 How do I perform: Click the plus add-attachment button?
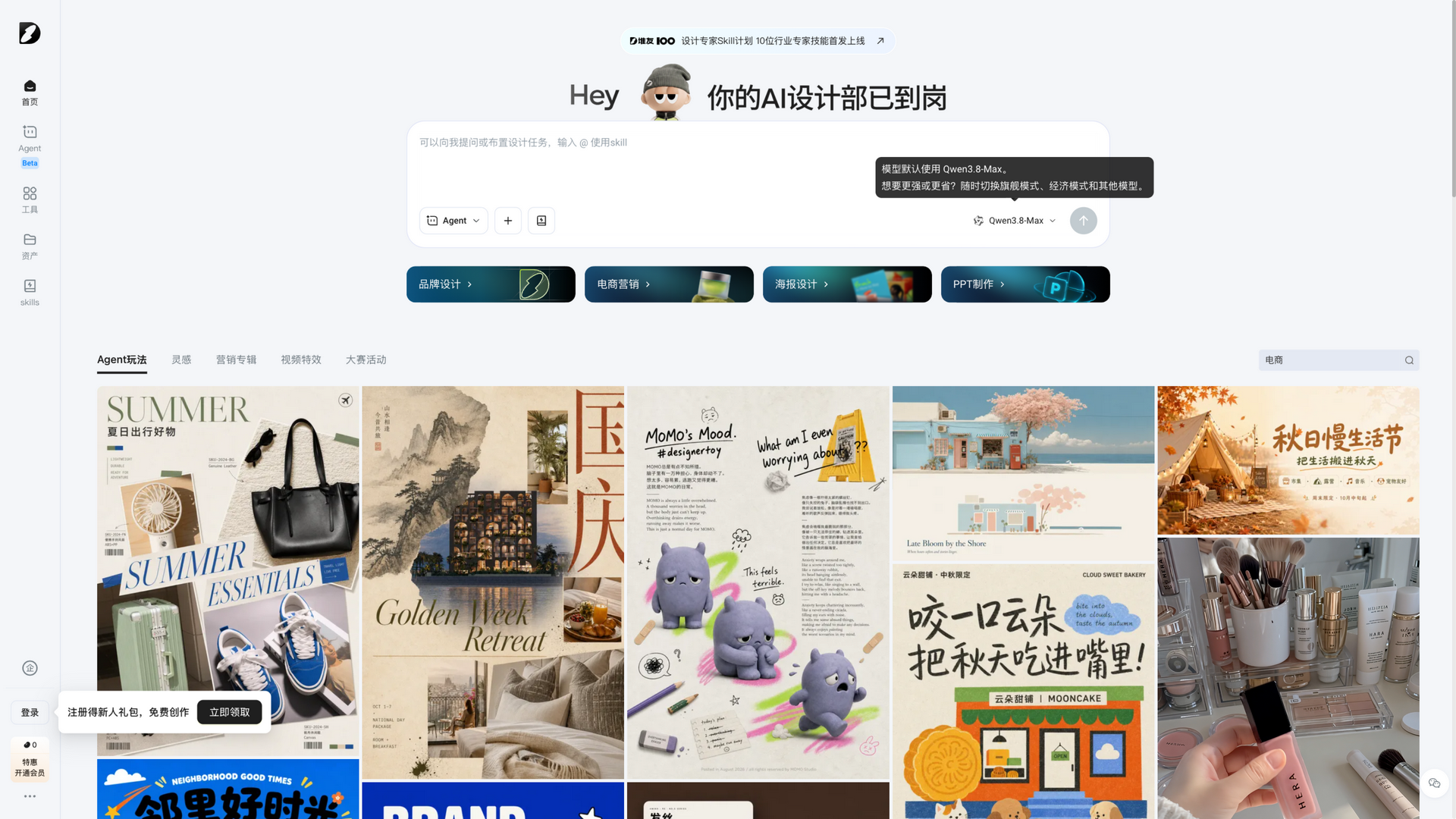click(x=508, y=221)
